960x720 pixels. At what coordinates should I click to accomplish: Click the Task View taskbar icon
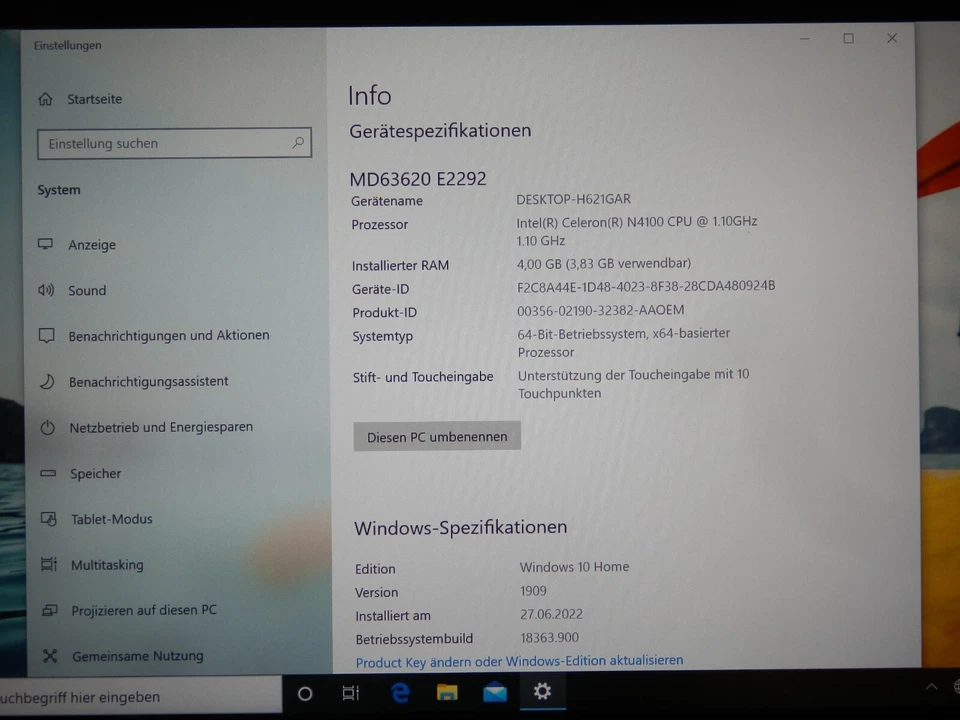[351, 692]
